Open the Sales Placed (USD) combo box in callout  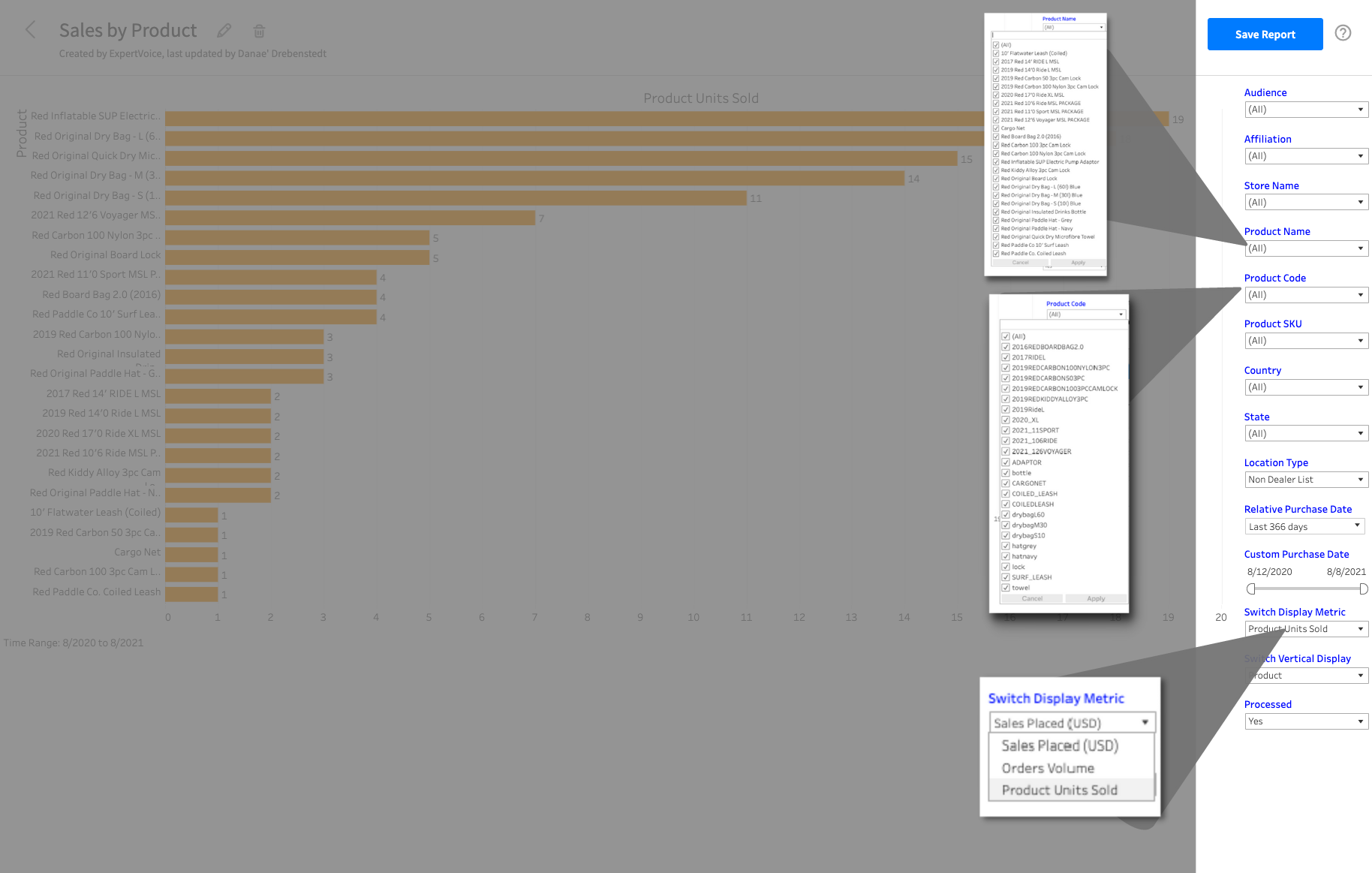[x=1072, y=723]
